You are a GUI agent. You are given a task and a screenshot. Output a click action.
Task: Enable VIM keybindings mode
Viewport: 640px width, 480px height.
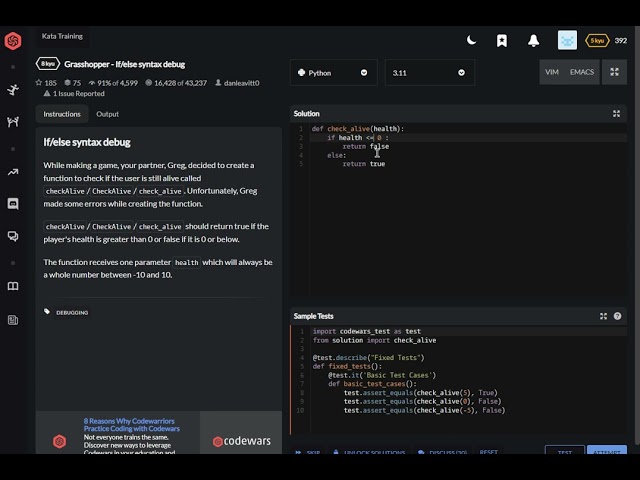point(551,72)
